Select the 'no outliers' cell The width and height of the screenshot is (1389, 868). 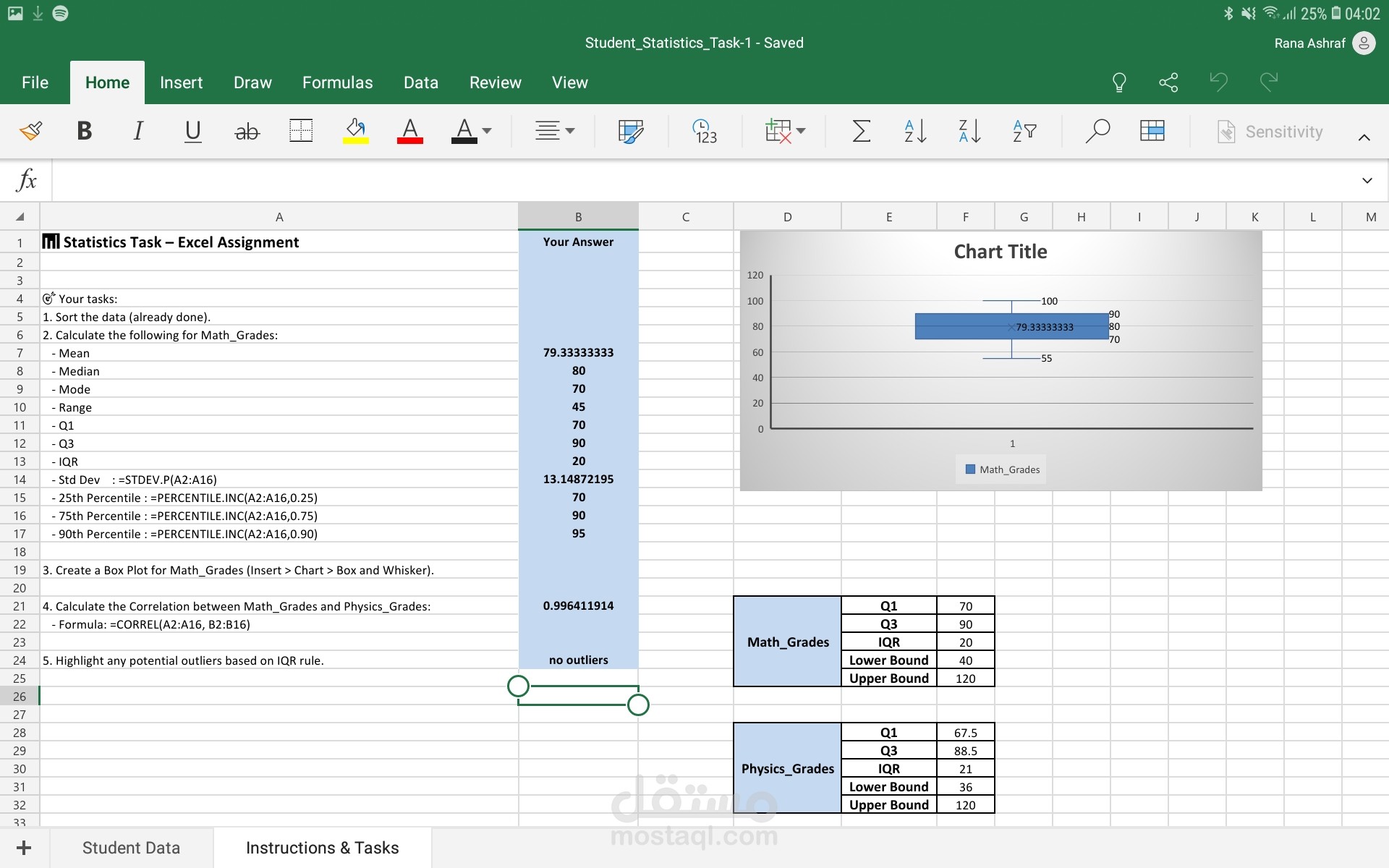(x=578, y=660)
